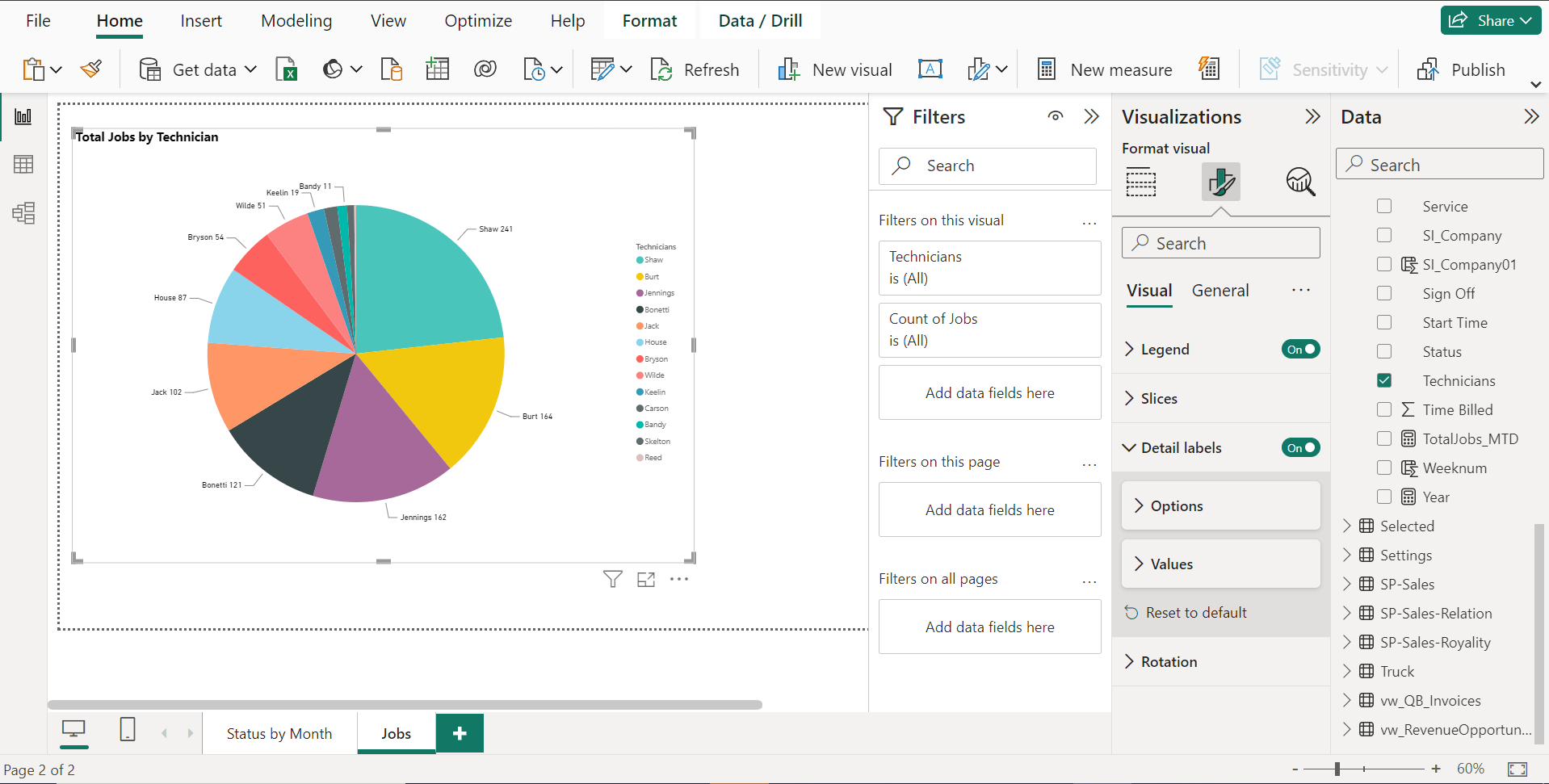Click the Transform data icon
Screen dimensions: 1549x784
coord(602,69)
